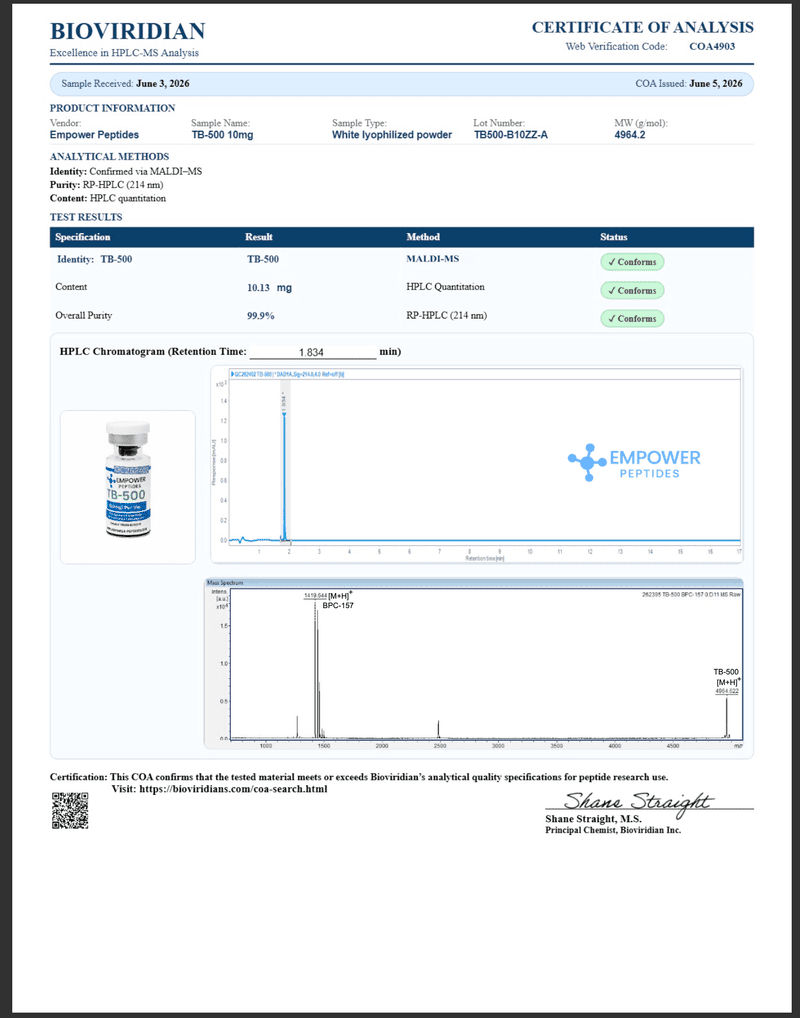
Task: Click the Identity: TB-500 specification cell
Action: pos(95,259)
